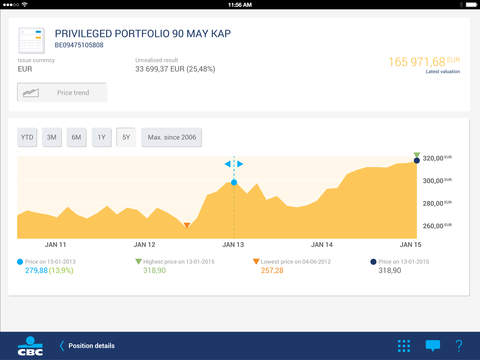480x360 pixels.
Task: Select the 3M time range
Action: pyautogui.click(x=52, y=137)
